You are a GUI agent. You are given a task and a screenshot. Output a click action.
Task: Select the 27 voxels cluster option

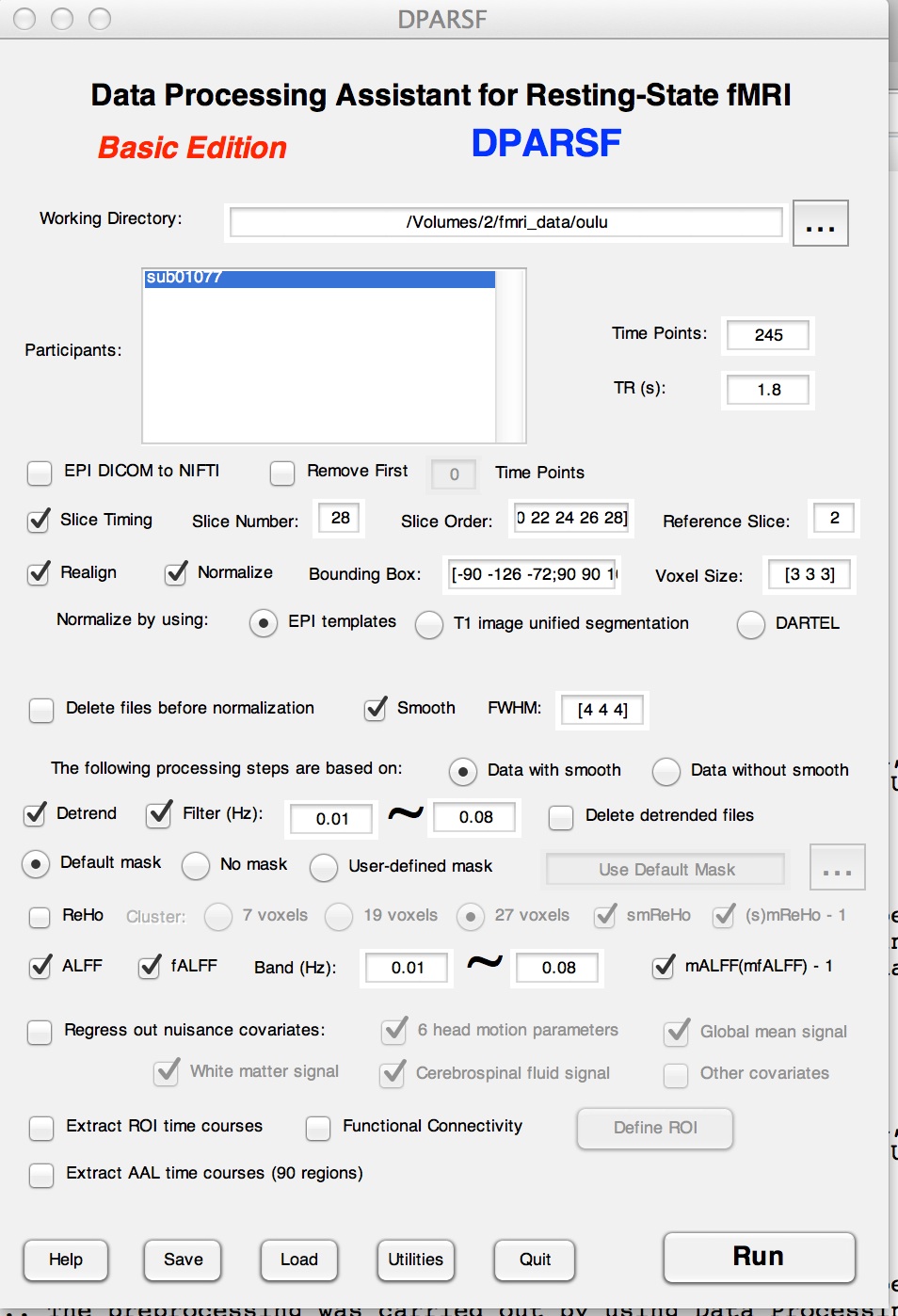coord(471,917)
